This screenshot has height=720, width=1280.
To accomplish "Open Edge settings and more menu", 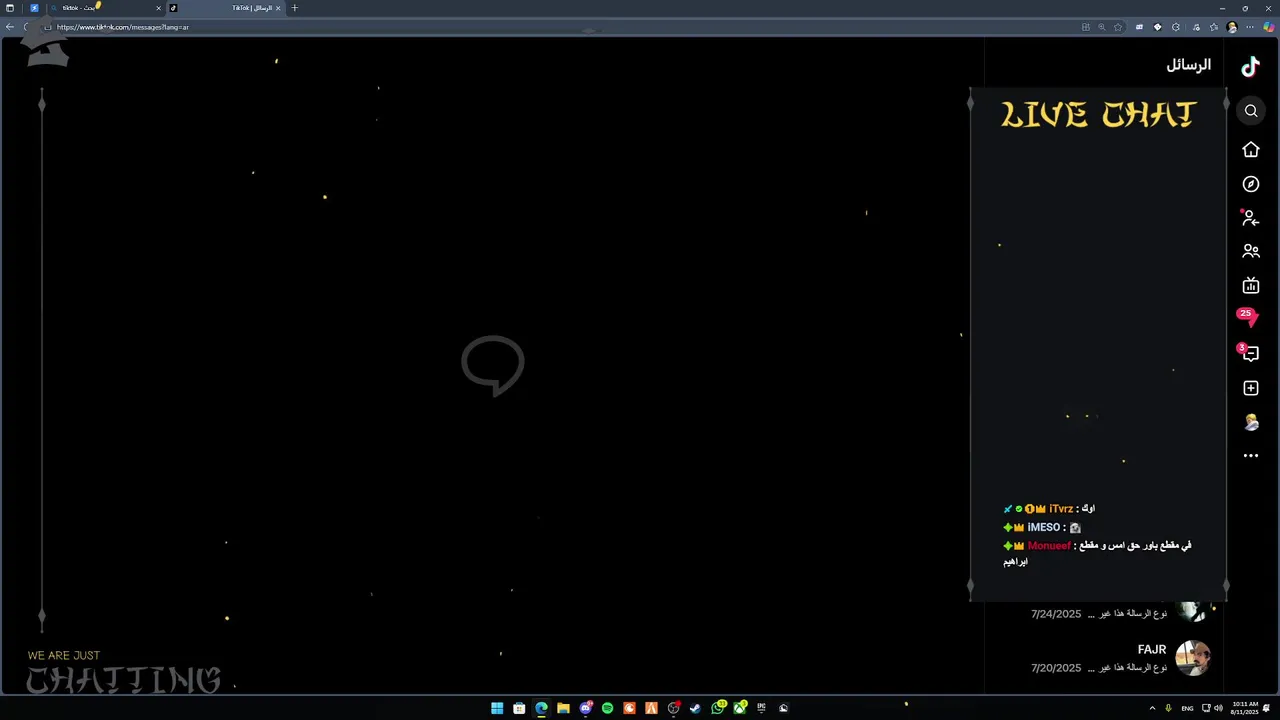I will (x=1250, y=27).
